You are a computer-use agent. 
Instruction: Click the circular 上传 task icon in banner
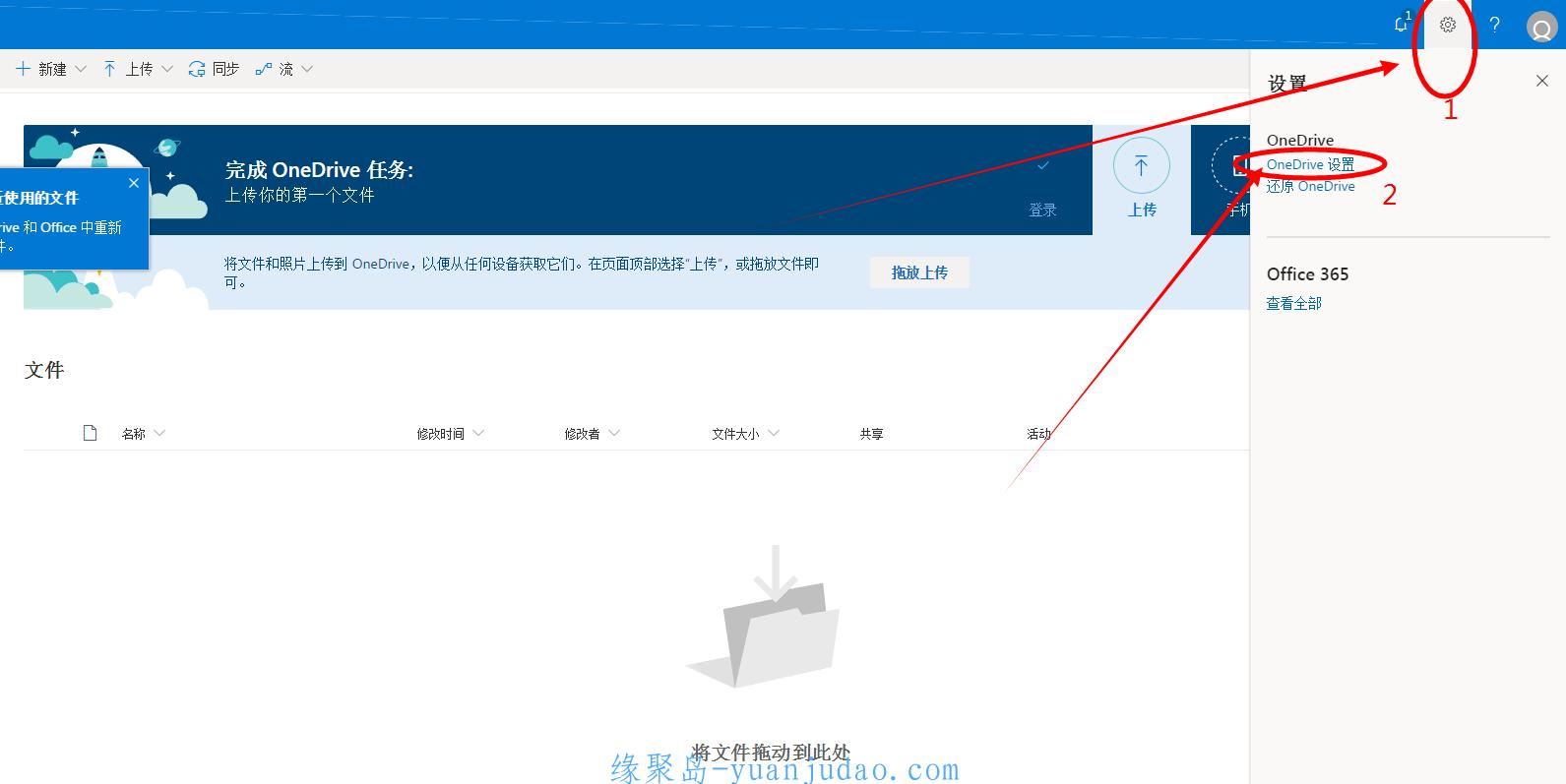tap(1142, 165)
